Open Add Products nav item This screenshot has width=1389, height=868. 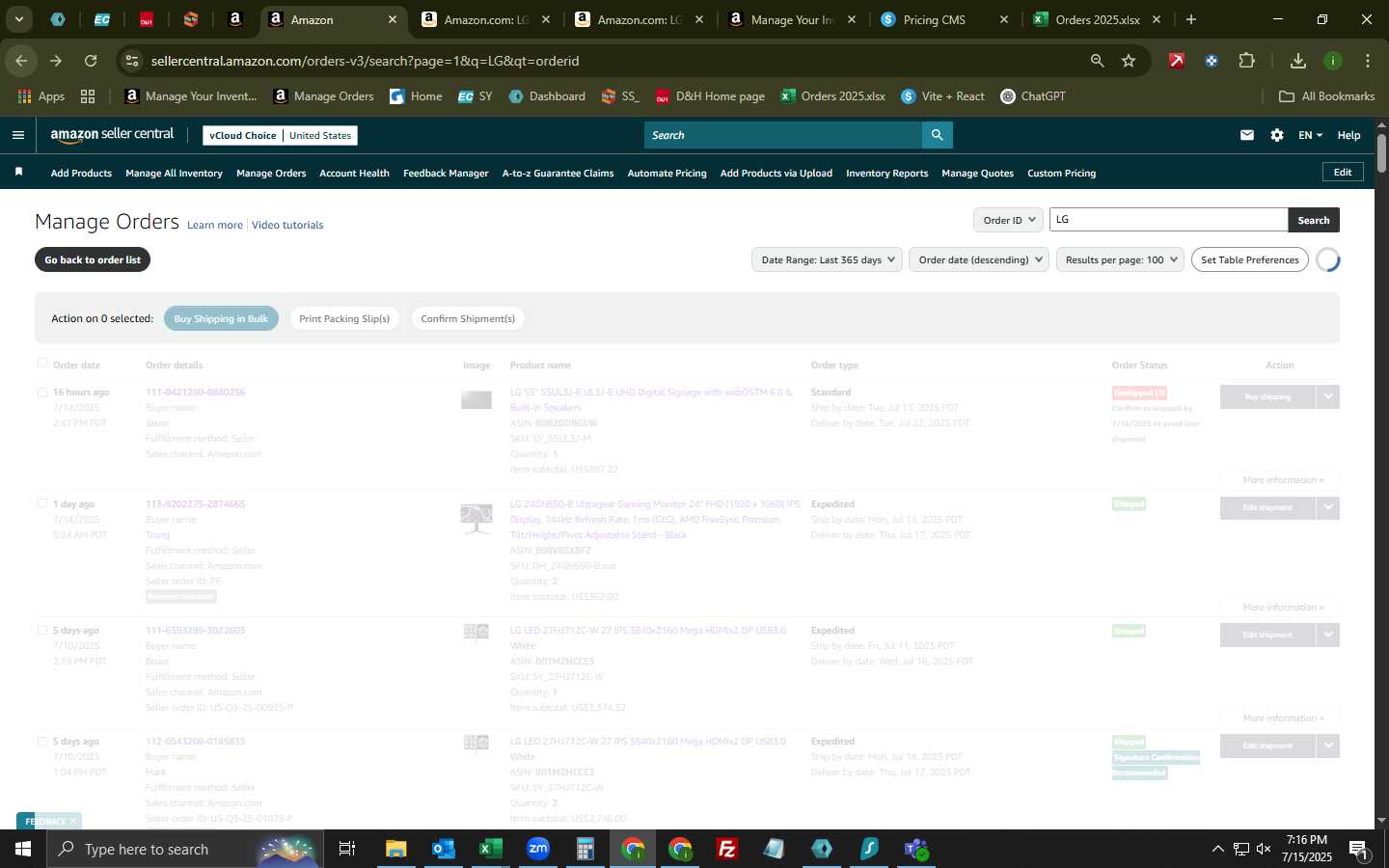(81, 174)
